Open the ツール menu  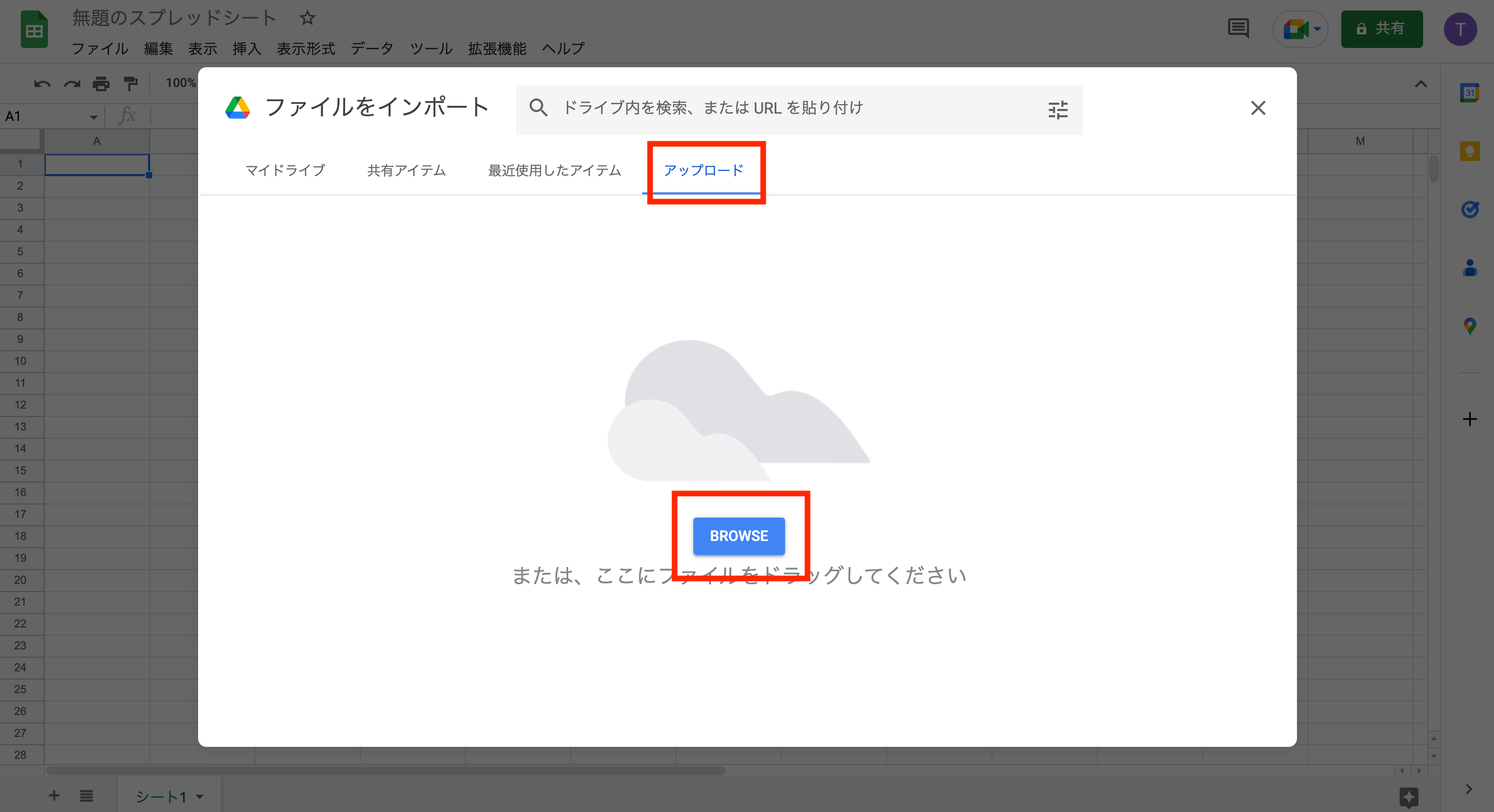click(431, 48)
